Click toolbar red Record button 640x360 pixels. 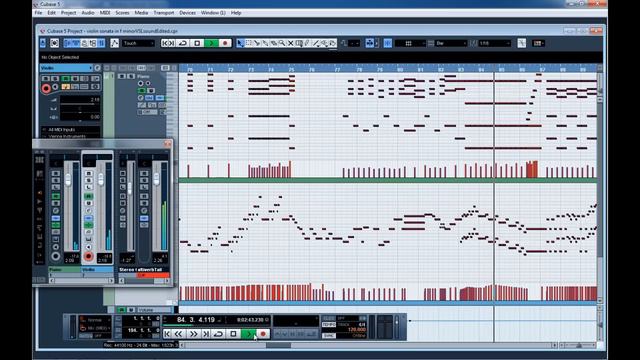(x=225, y=43)
